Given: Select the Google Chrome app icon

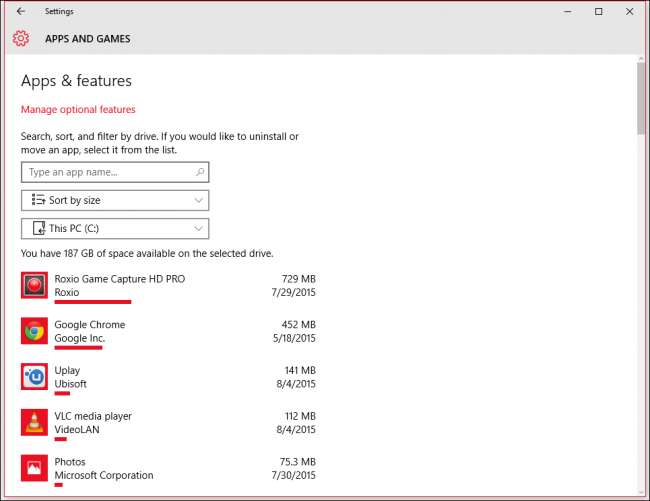Looking at the screenshot, I should click(34, 331).
